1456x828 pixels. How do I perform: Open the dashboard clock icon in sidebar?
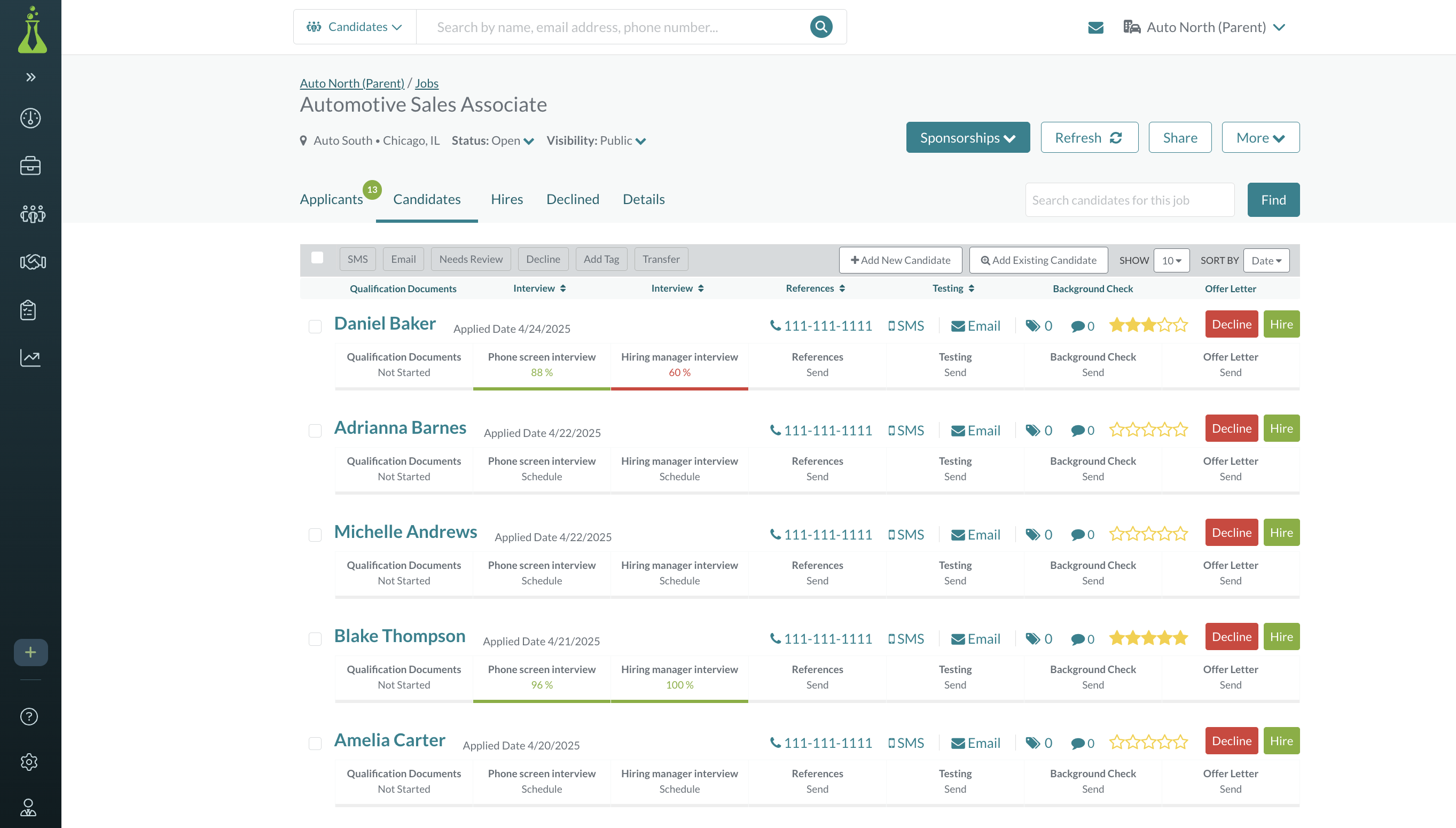click(30, 118)
